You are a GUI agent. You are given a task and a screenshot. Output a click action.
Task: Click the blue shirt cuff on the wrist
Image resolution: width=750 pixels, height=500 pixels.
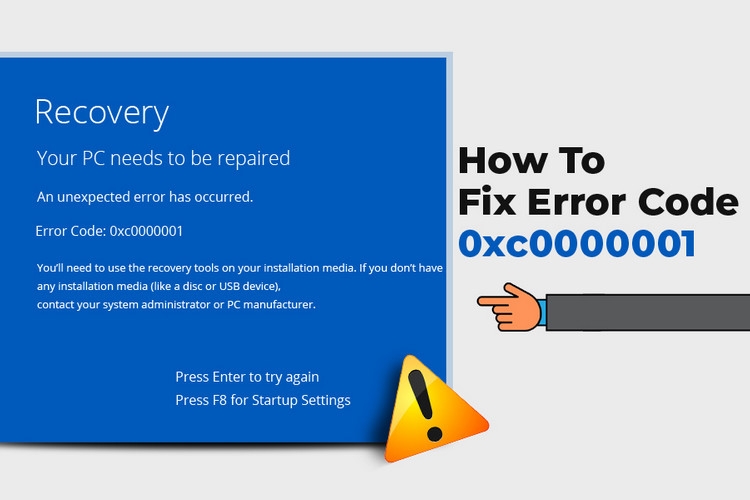click(x=541, y=312)
